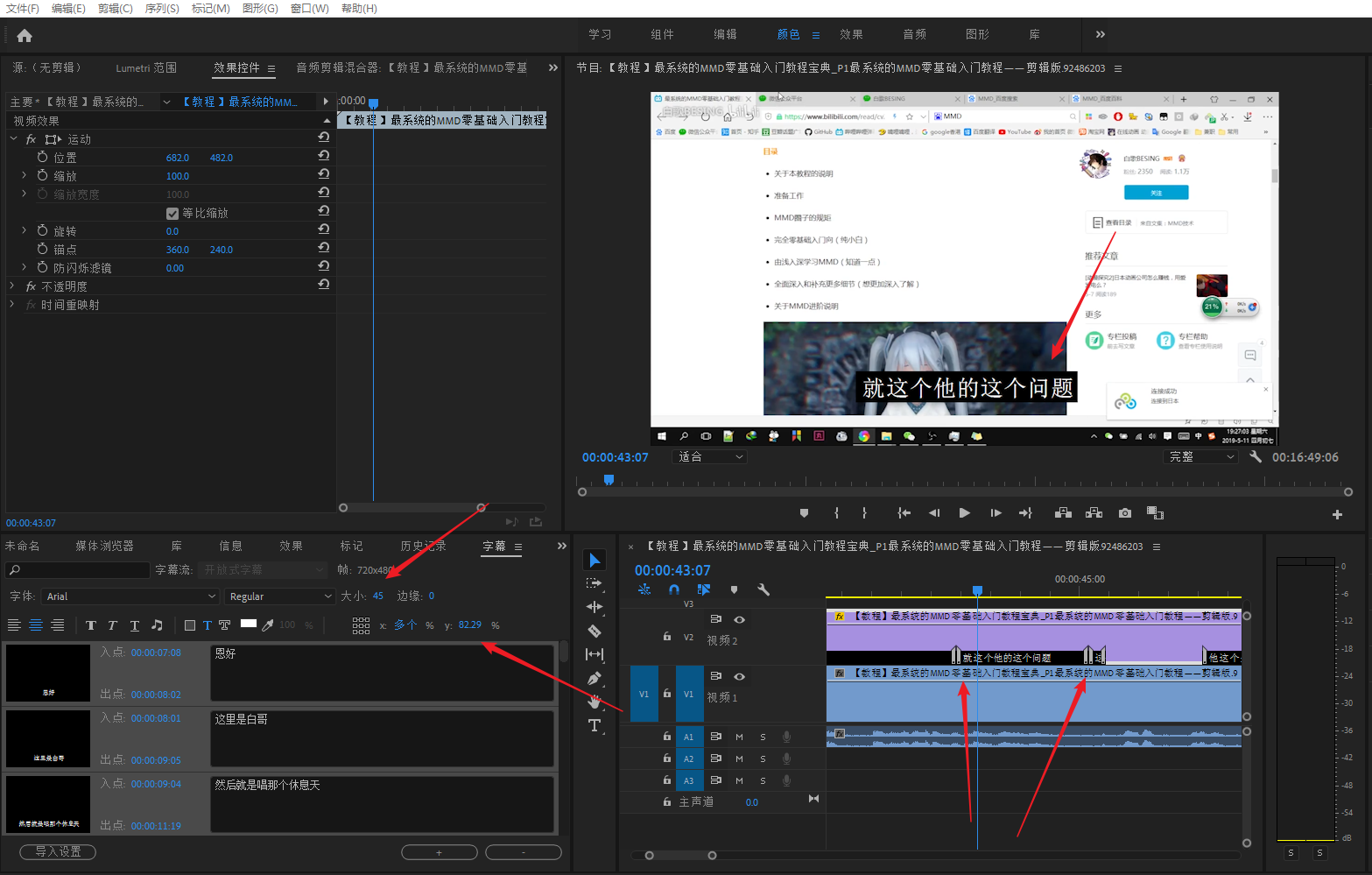Viewport: 1372px width, 875px height.
Task: Play the program monitor
Action: [964, 513]
